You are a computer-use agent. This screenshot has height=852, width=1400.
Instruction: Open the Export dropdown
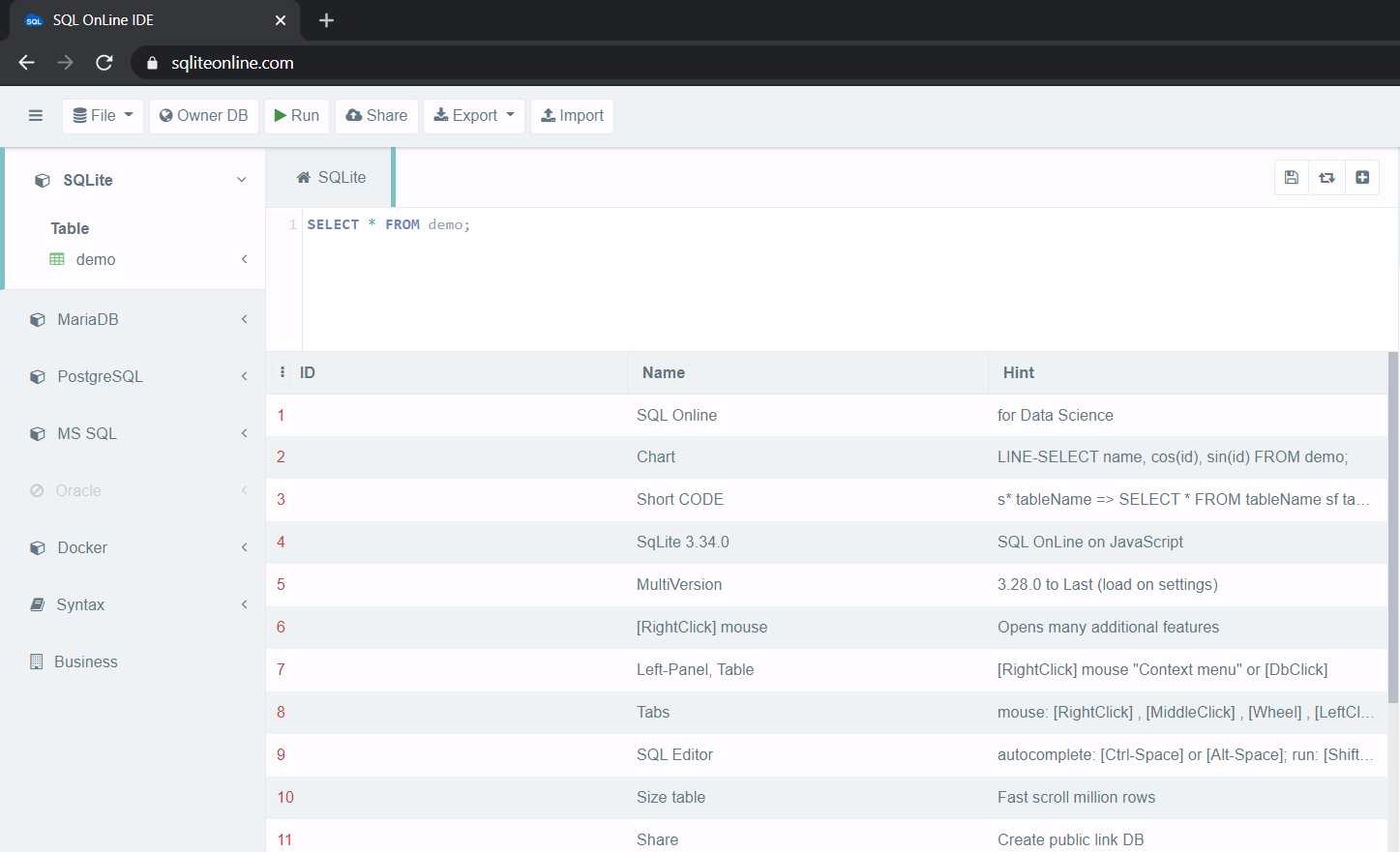click(474, 116)
